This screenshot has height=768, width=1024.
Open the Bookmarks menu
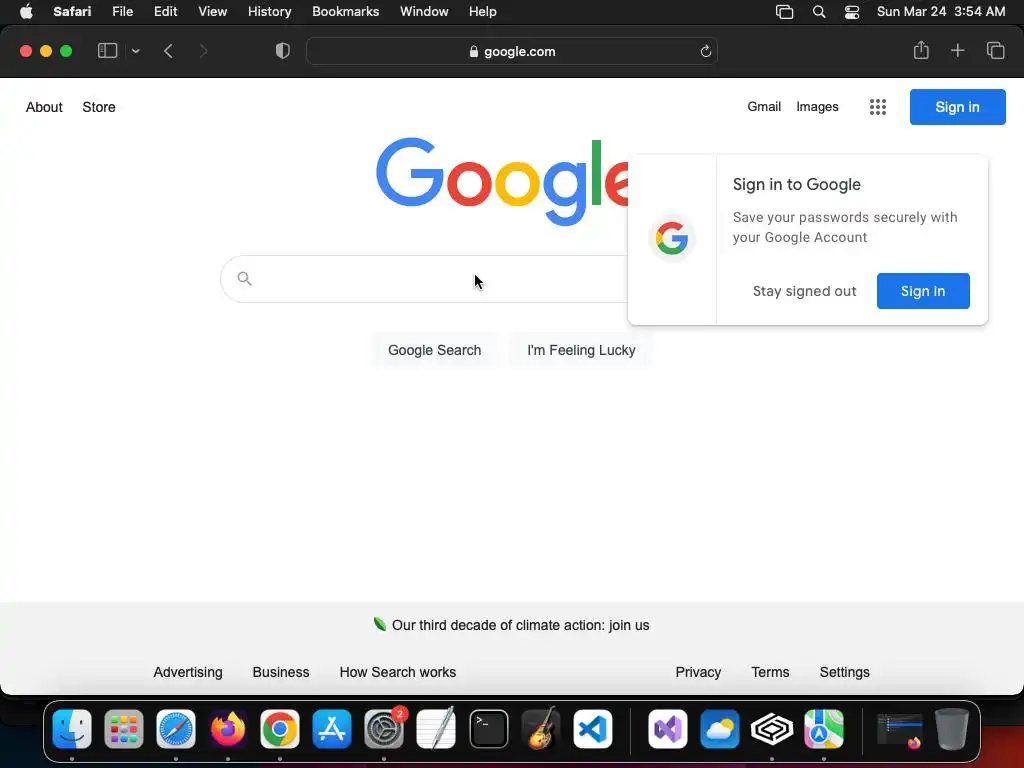(345, 12)
